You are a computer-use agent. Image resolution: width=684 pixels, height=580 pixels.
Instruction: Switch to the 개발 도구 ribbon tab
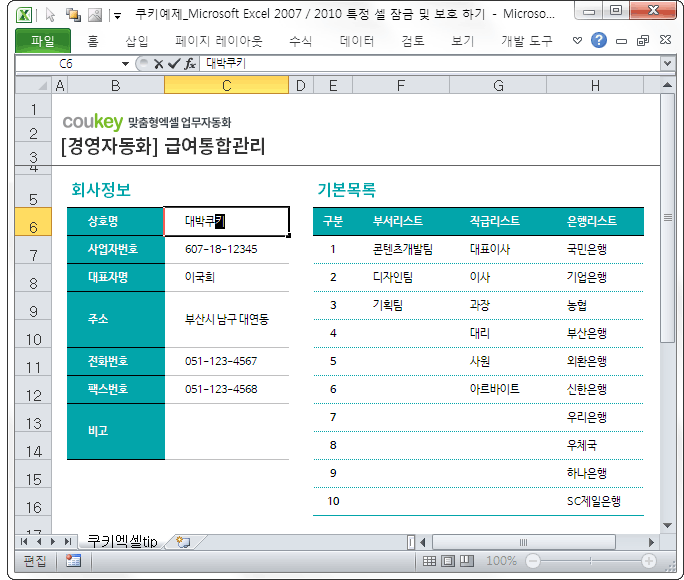pos(527,41)
